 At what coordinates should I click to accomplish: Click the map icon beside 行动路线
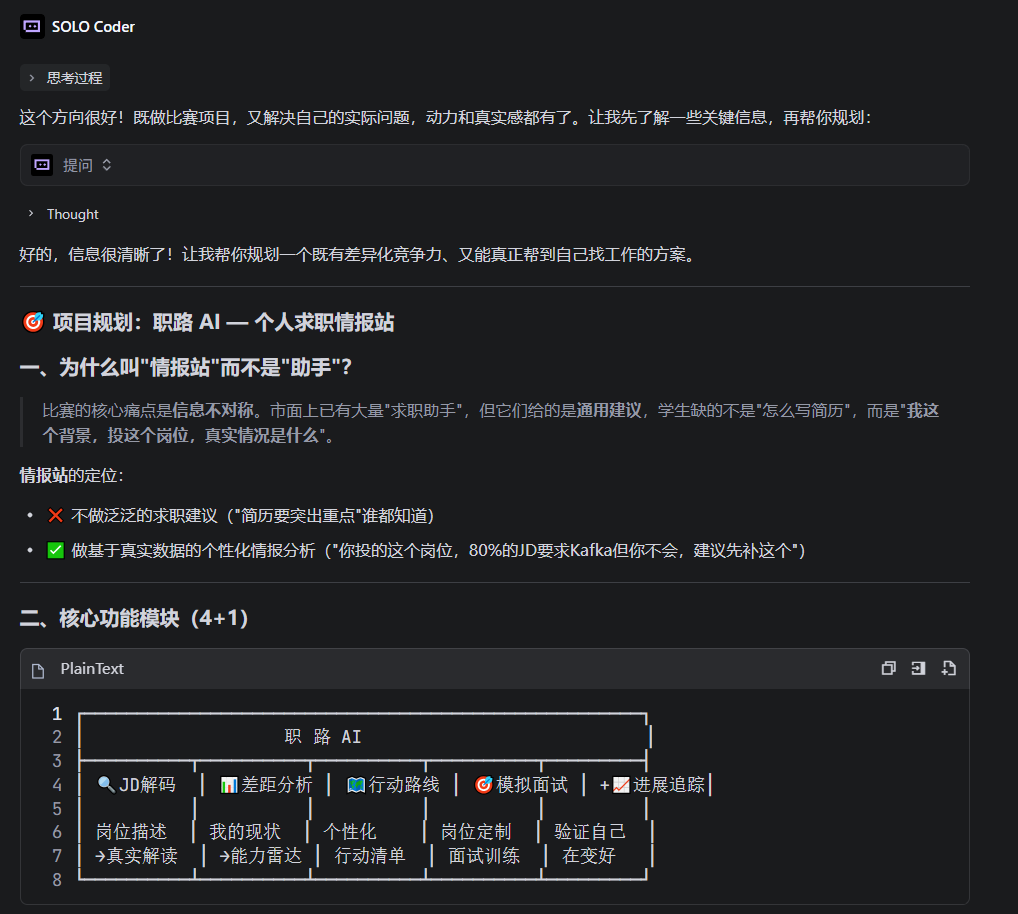tap(356, 785)
